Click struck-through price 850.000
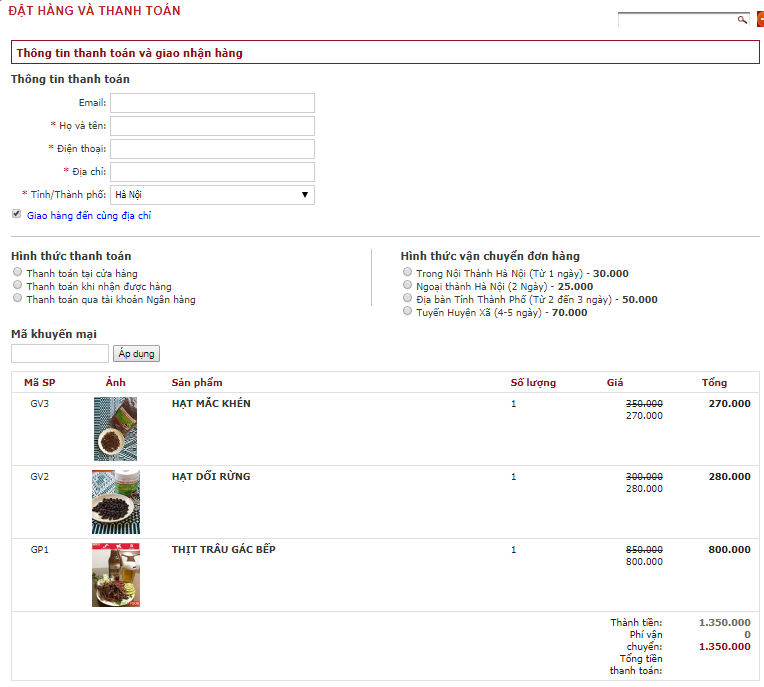Viewport: 764px width, 687px height. point(644,550)
